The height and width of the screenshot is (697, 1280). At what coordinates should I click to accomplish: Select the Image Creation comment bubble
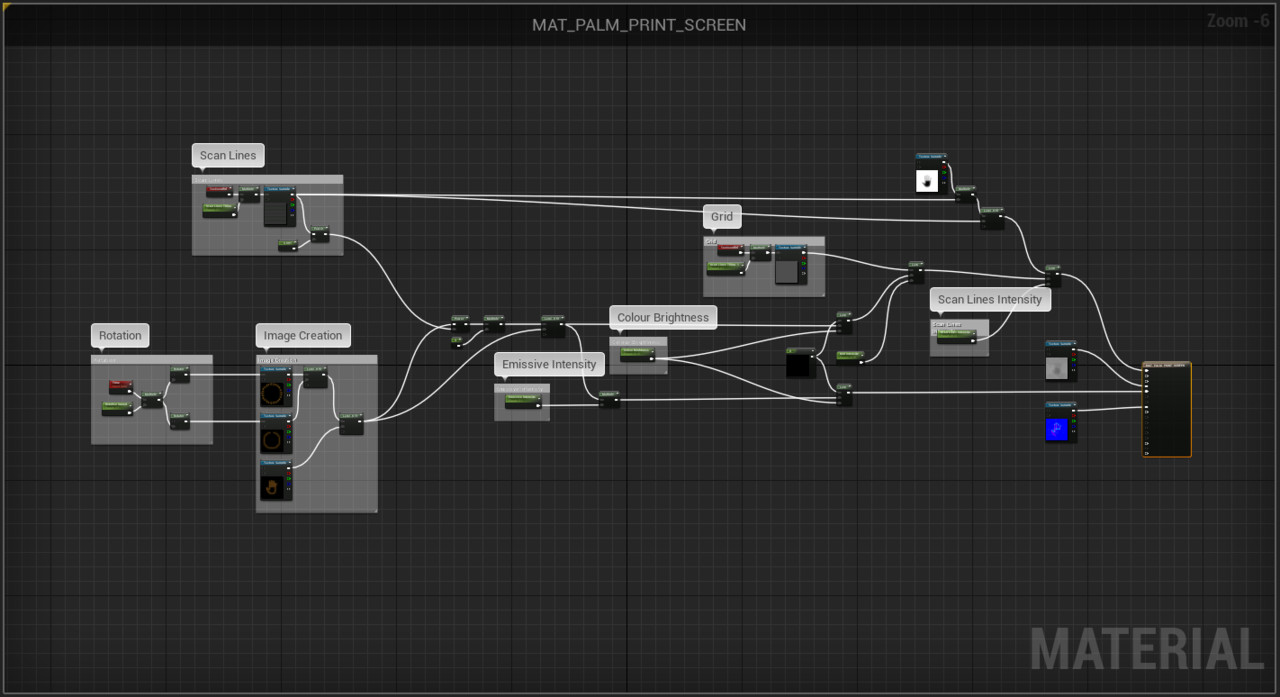click(x=303, y=335)
